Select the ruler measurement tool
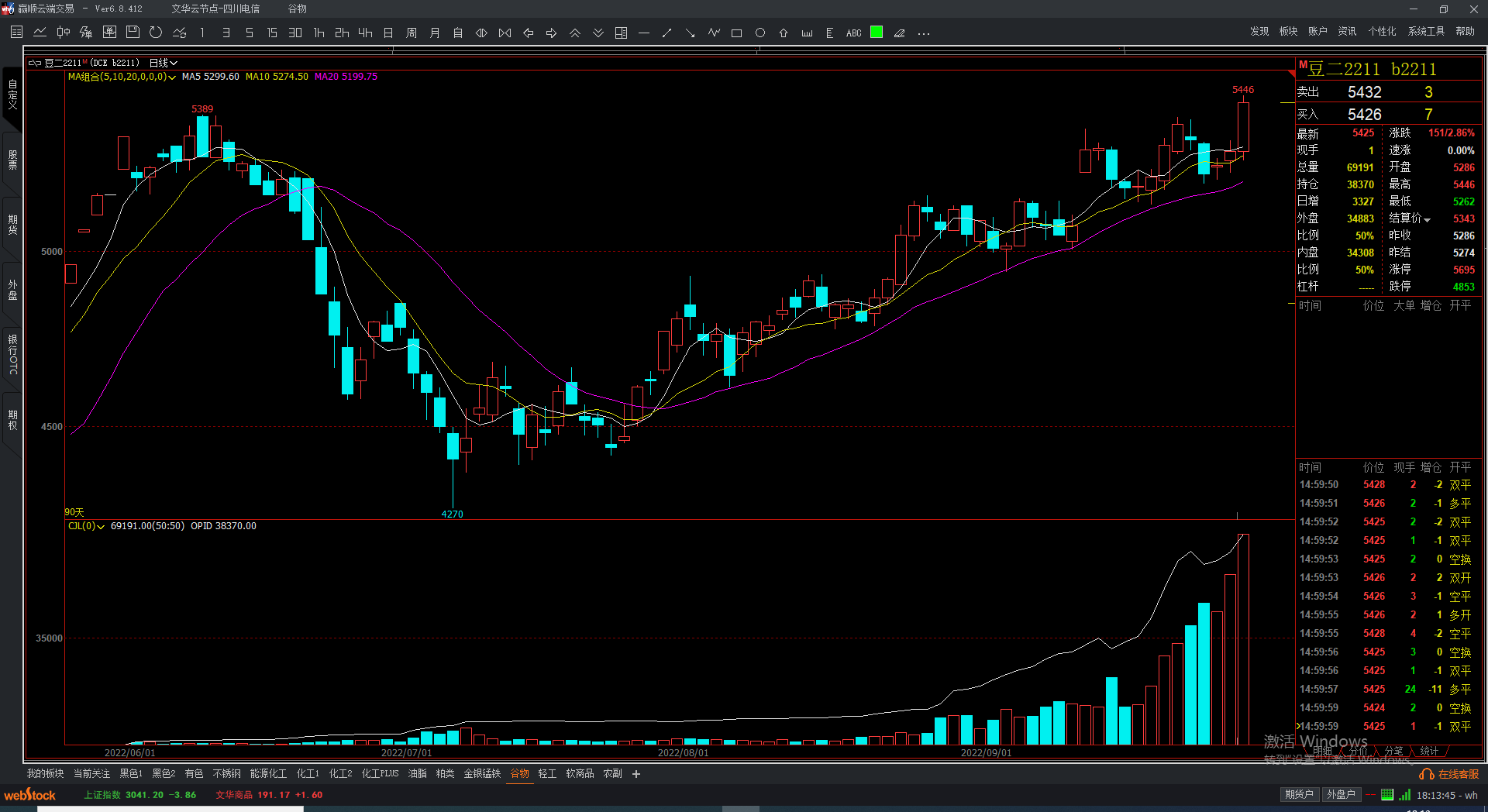The height and width of the screenshot is (812, 1488). (x=807, y=33)
